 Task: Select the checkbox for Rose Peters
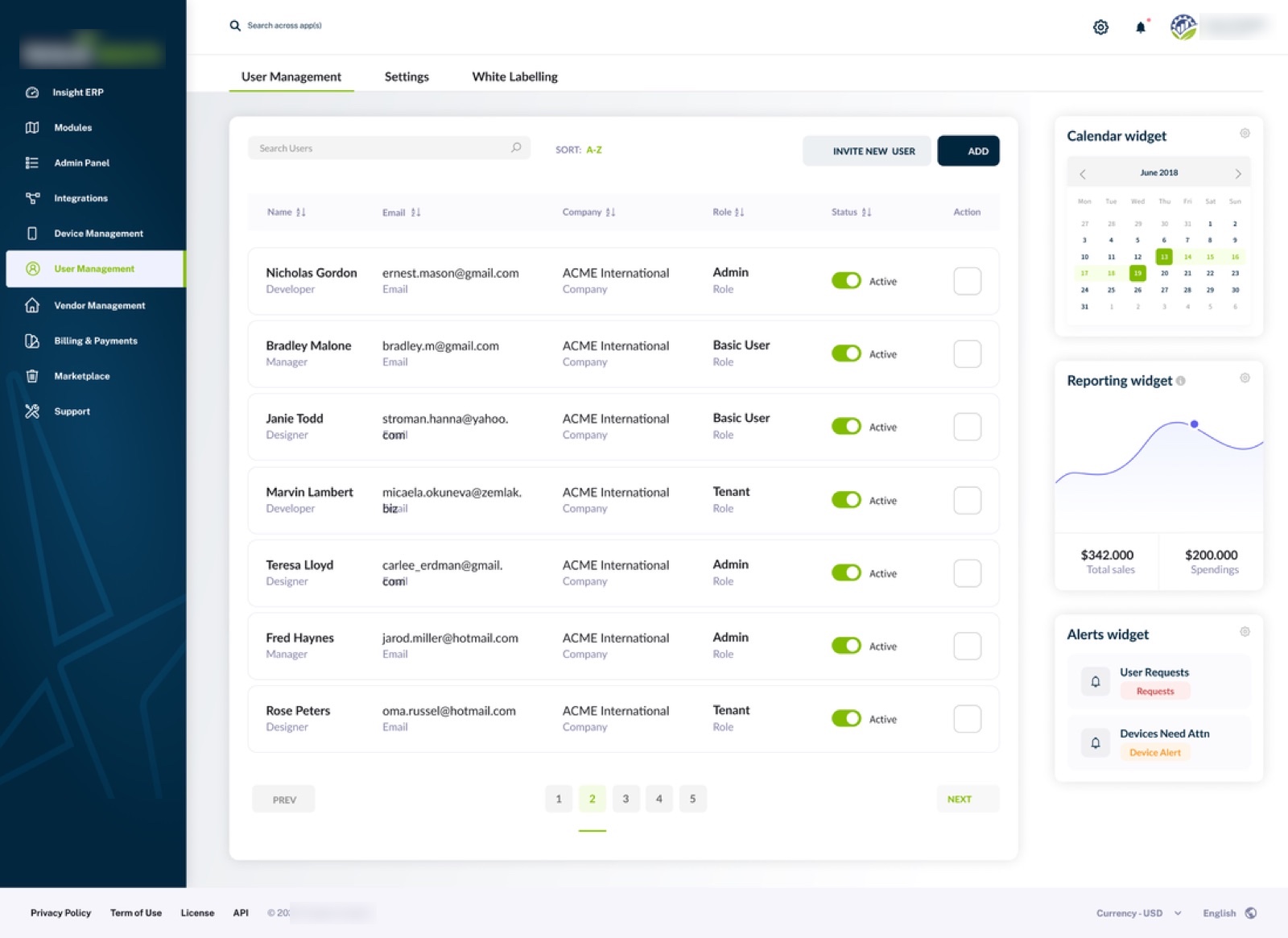click(x=967, y=719)
